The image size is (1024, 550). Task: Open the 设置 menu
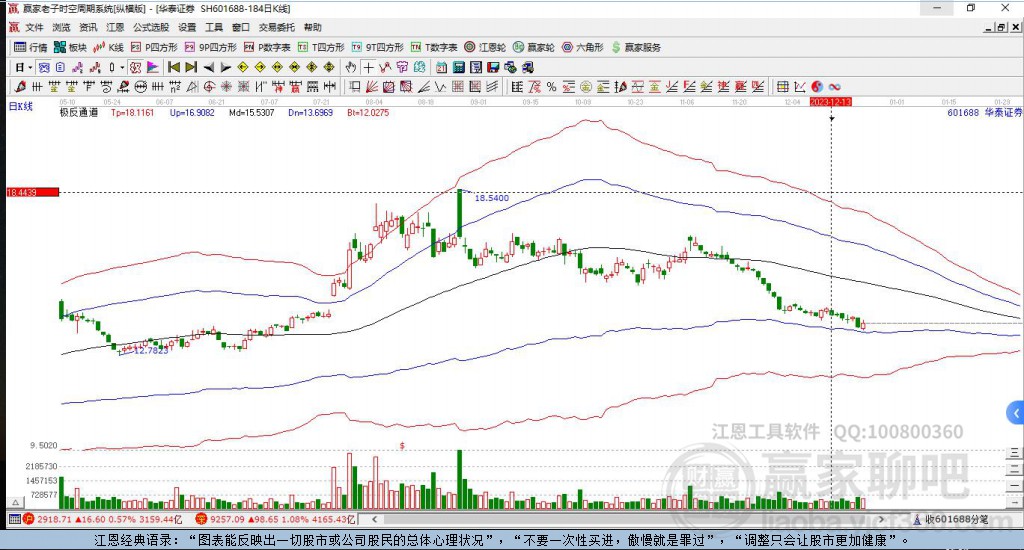coord(187,27)
